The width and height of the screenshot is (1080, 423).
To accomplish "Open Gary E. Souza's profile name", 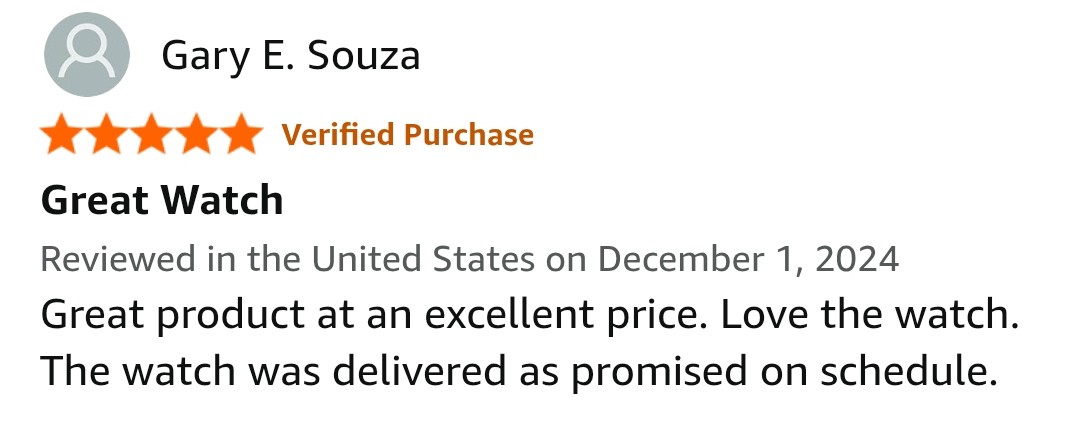I will click(x=290, y=56).
